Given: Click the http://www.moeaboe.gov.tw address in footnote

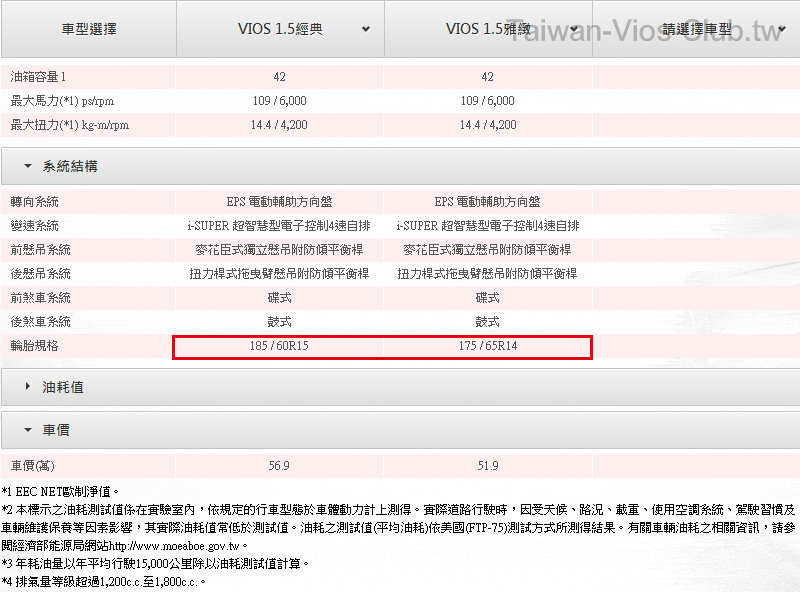Looking at the screenshot, I should coord(174,546).
